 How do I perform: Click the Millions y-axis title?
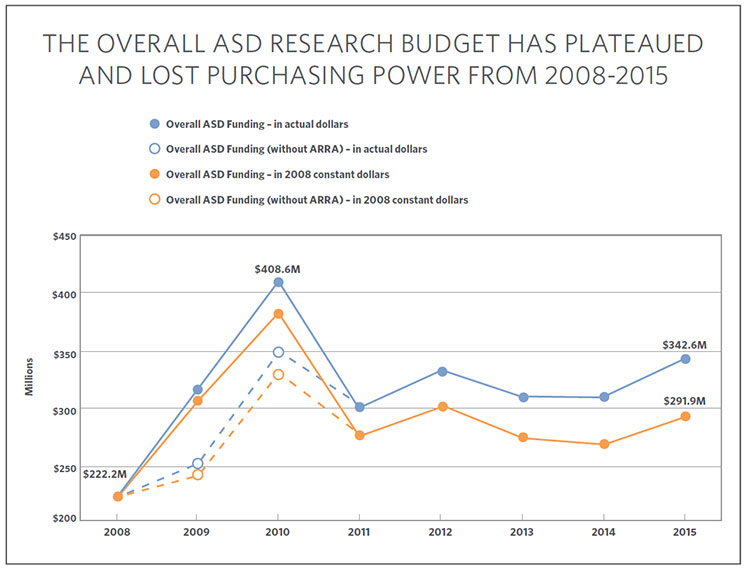click(33, 379)
